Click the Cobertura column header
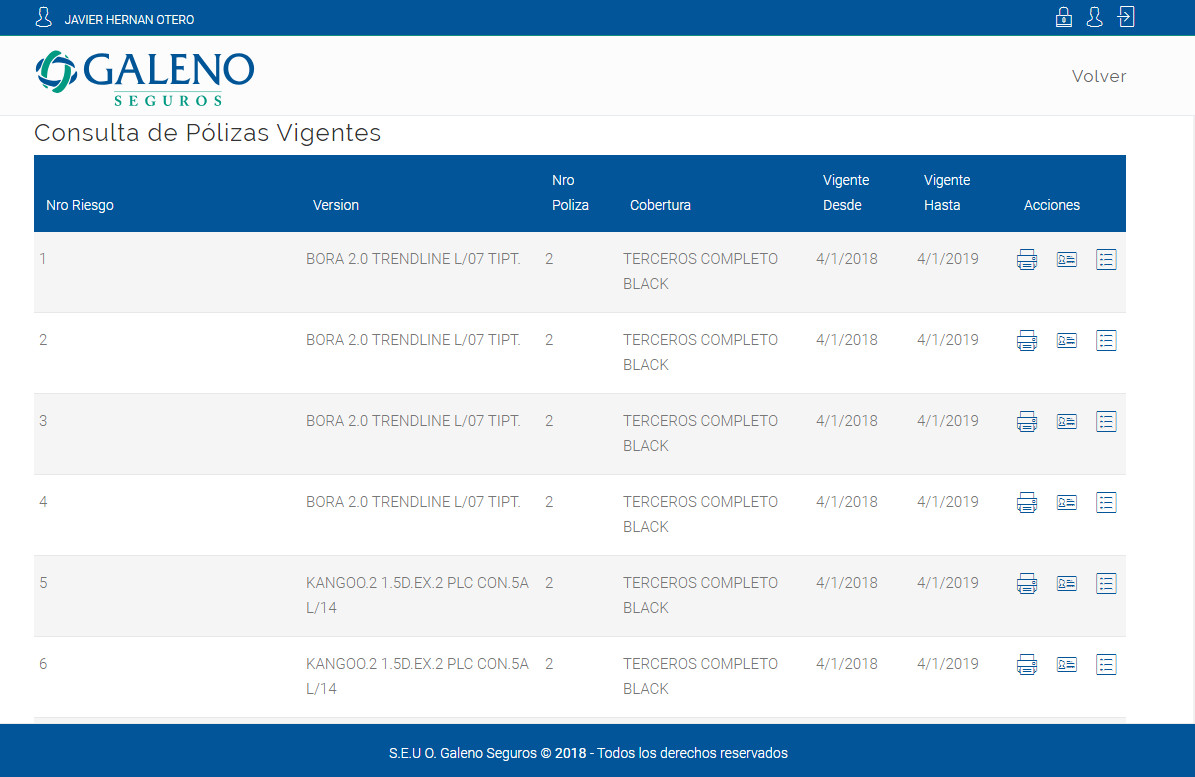 tap(660, 205)
